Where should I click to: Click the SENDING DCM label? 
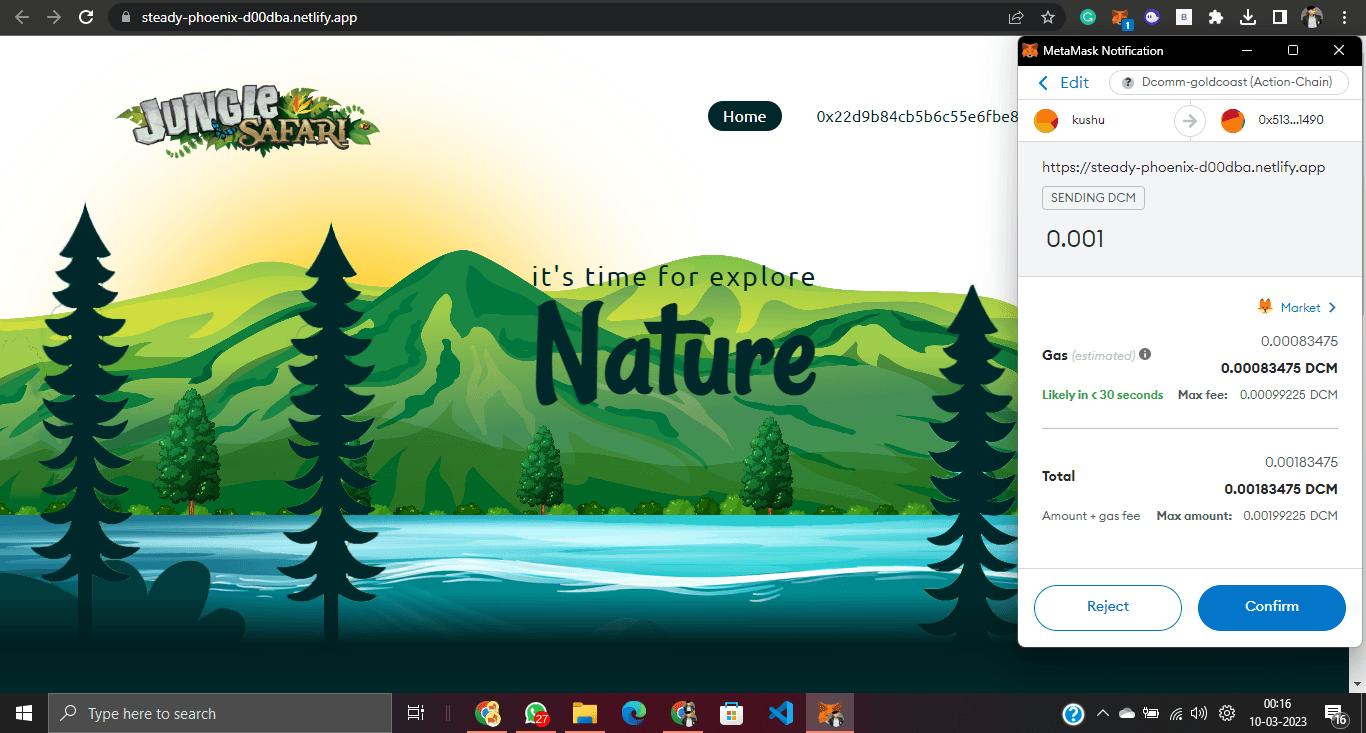1093,198
